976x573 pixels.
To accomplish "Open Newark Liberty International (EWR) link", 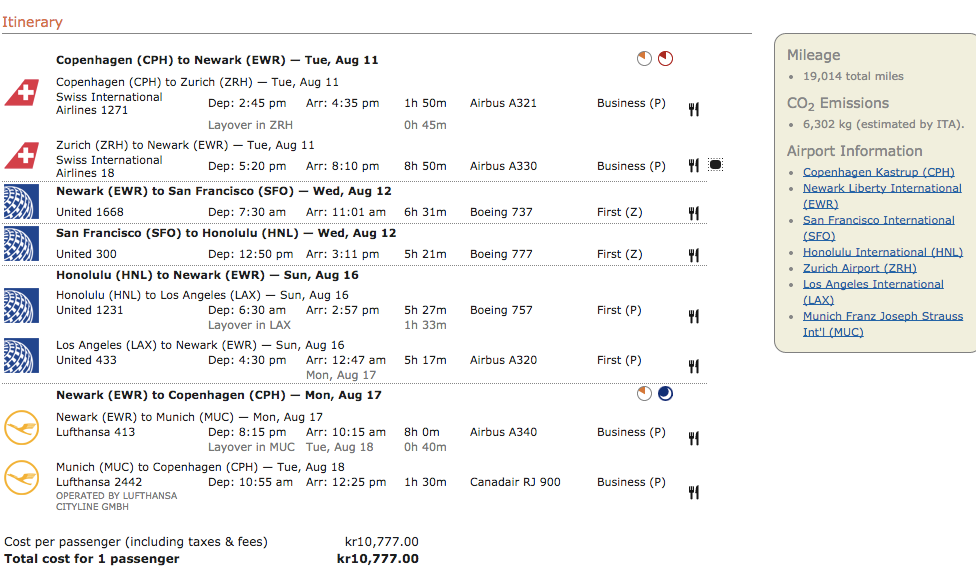I will tap(882, 188).
